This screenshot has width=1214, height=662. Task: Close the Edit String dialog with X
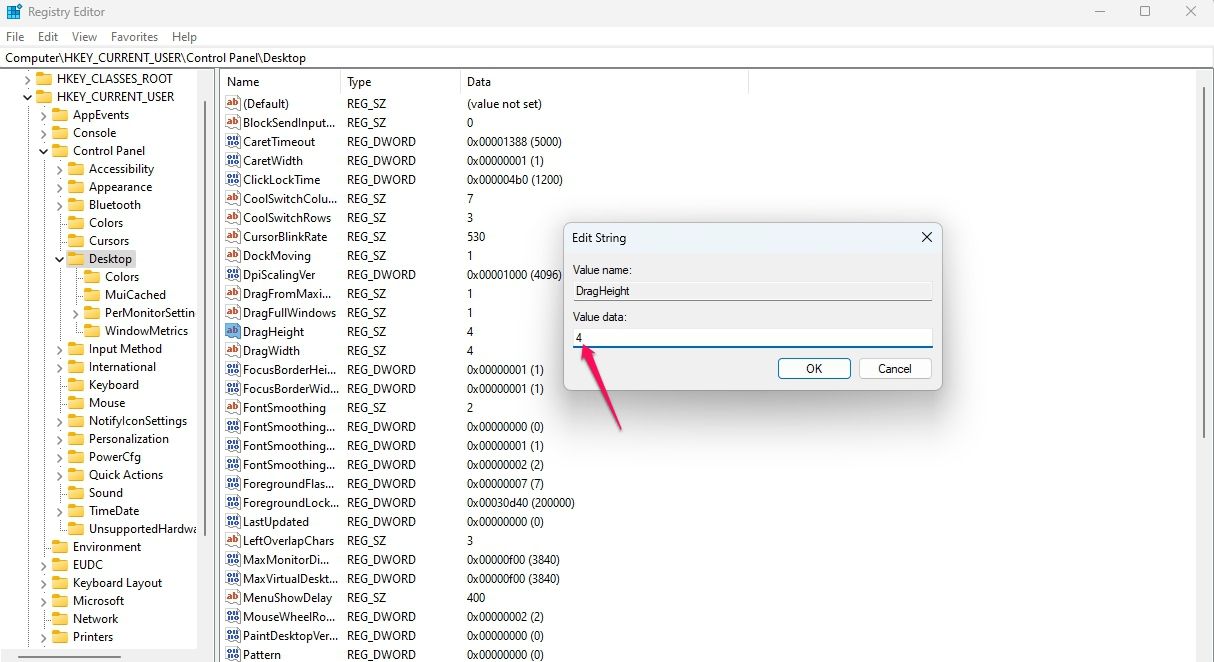(926, 238)
